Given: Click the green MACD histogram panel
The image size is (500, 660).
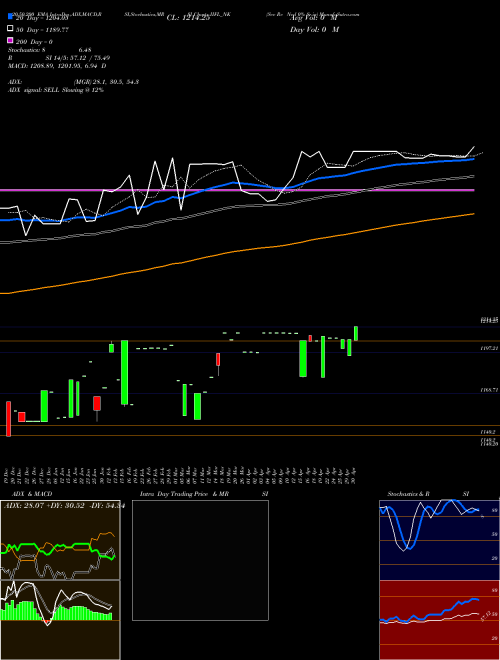Looking at the screenshot, I should [x=60, y=620].
